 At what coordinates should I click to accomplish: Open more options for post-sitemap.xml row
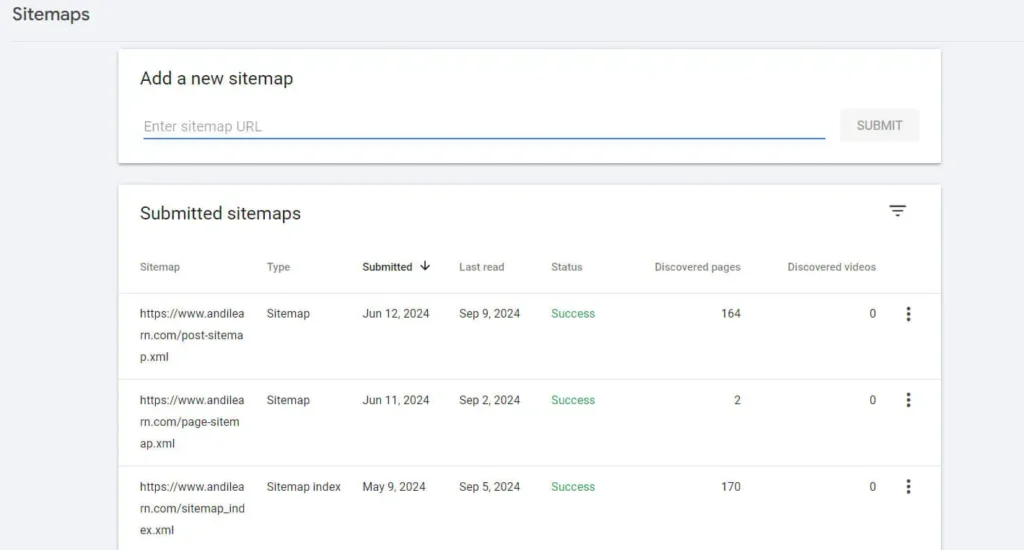pos(908,314)
